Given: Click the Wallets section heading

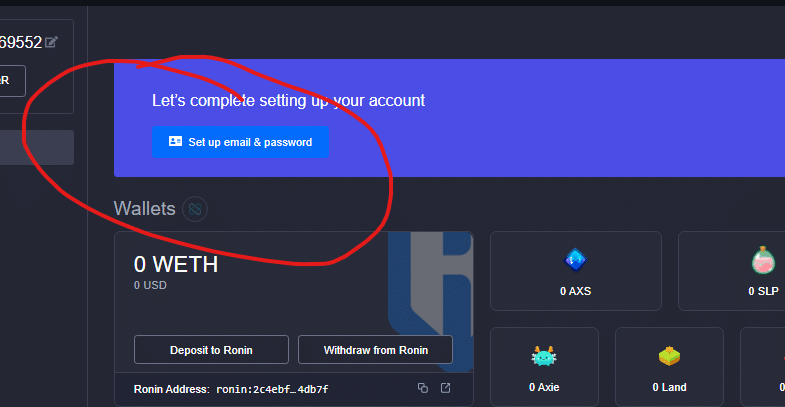Looking at the screenshot, I should coord(145,209).
